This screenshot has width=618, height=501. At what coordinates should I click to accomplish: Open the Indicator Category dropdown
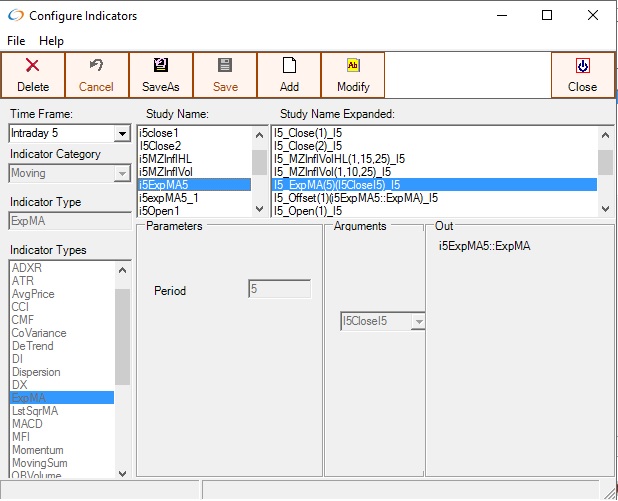pos(123,173)
